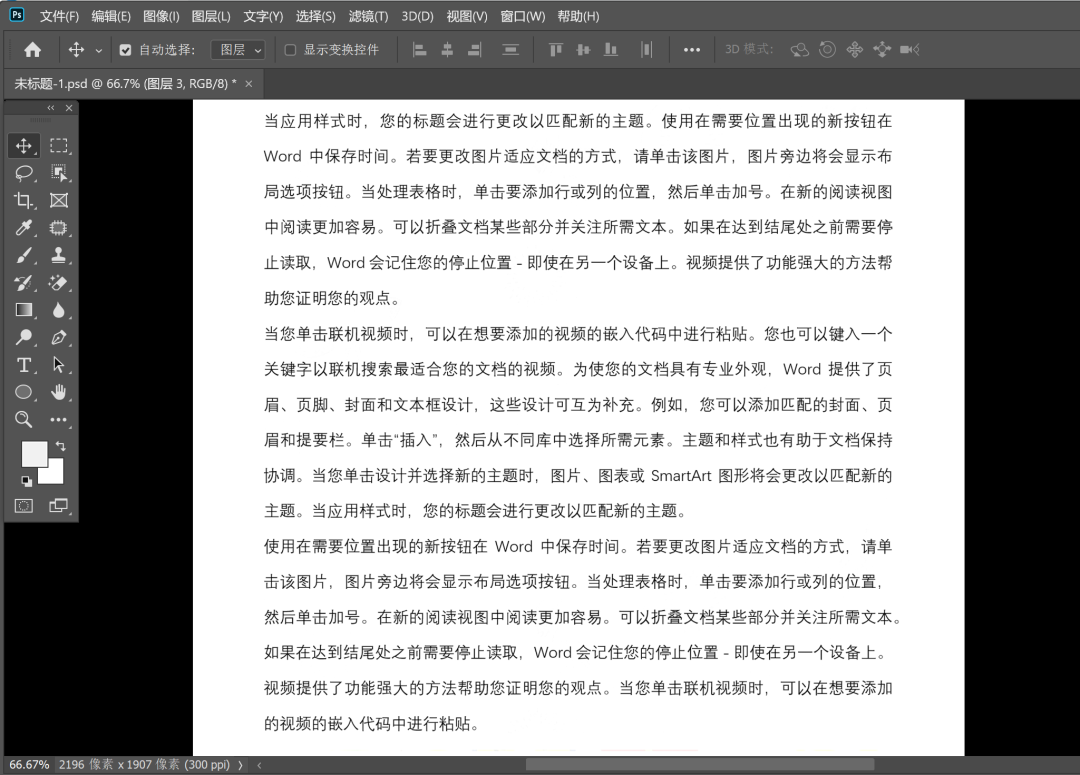1080x775 pixels.
Task: Open the options bar overflow ellipsis button
Action: tap(691, 48)
